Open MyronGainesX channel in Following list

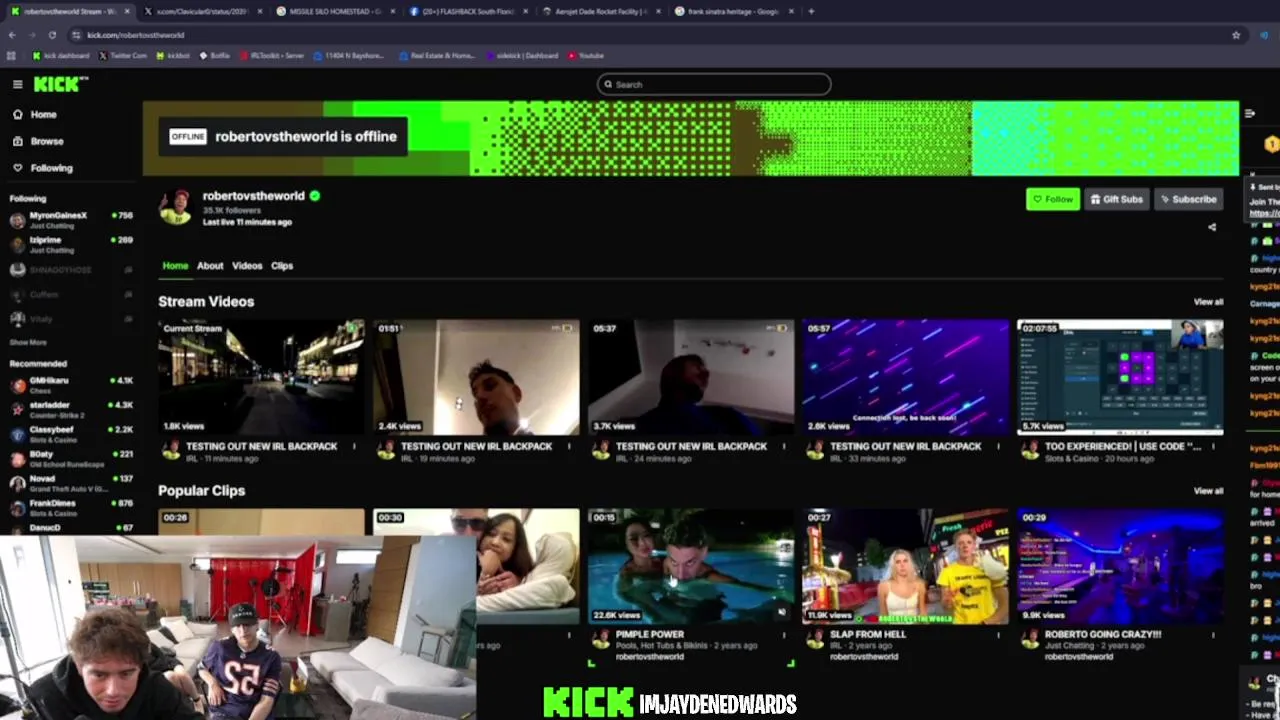click(70, 220)
